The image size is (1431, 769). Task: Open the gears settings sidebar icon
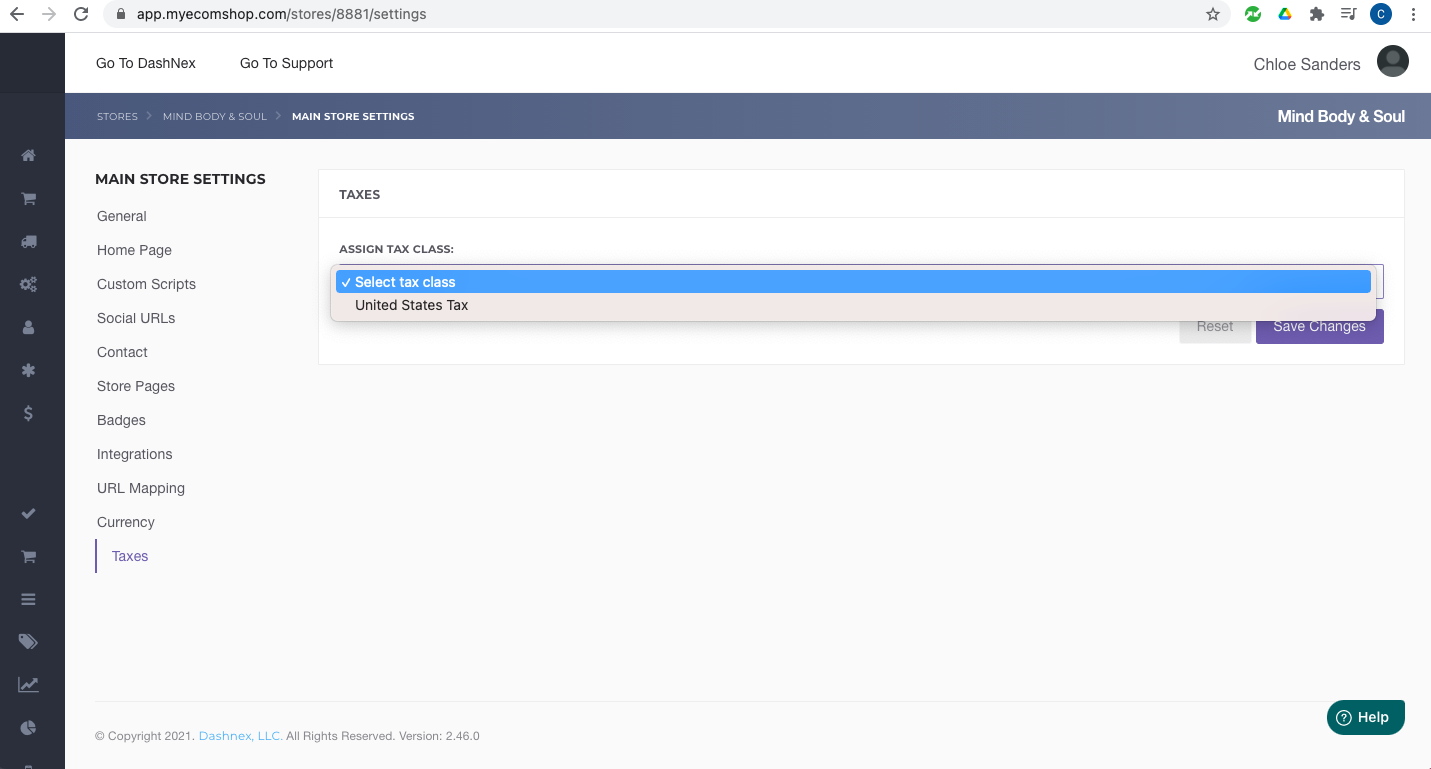point(29,284)
